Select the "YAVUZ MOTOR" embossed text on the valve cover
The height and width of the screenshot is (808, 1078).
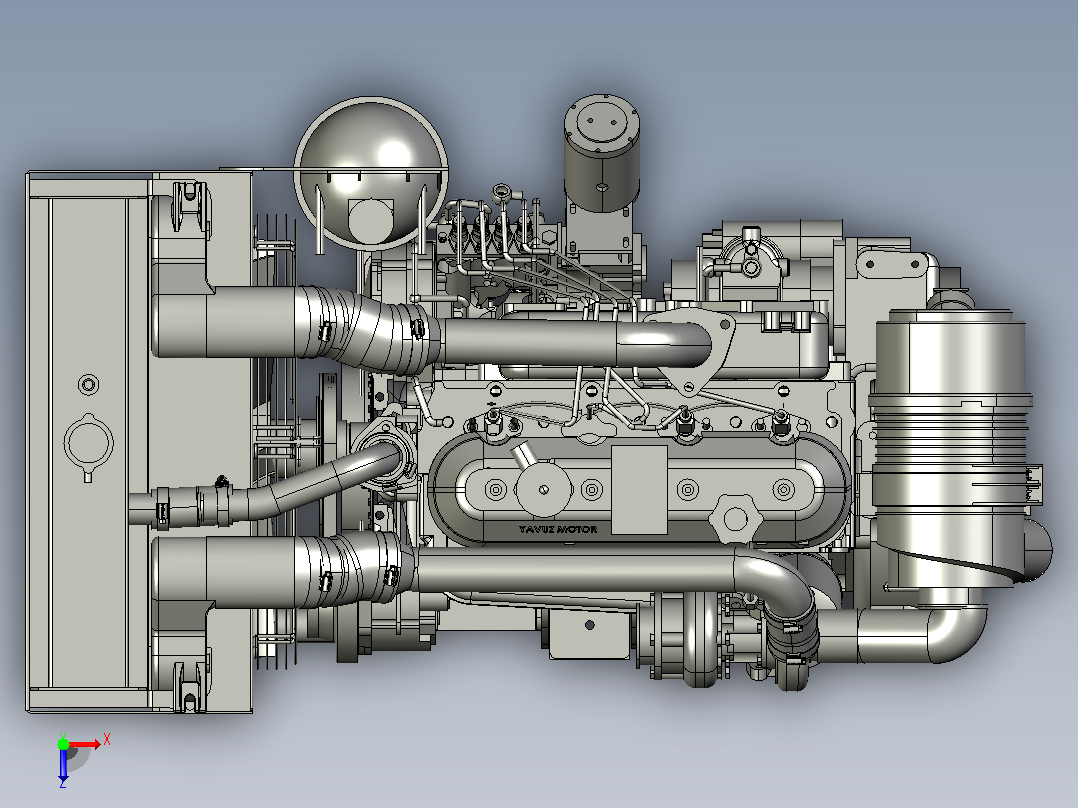558,529
